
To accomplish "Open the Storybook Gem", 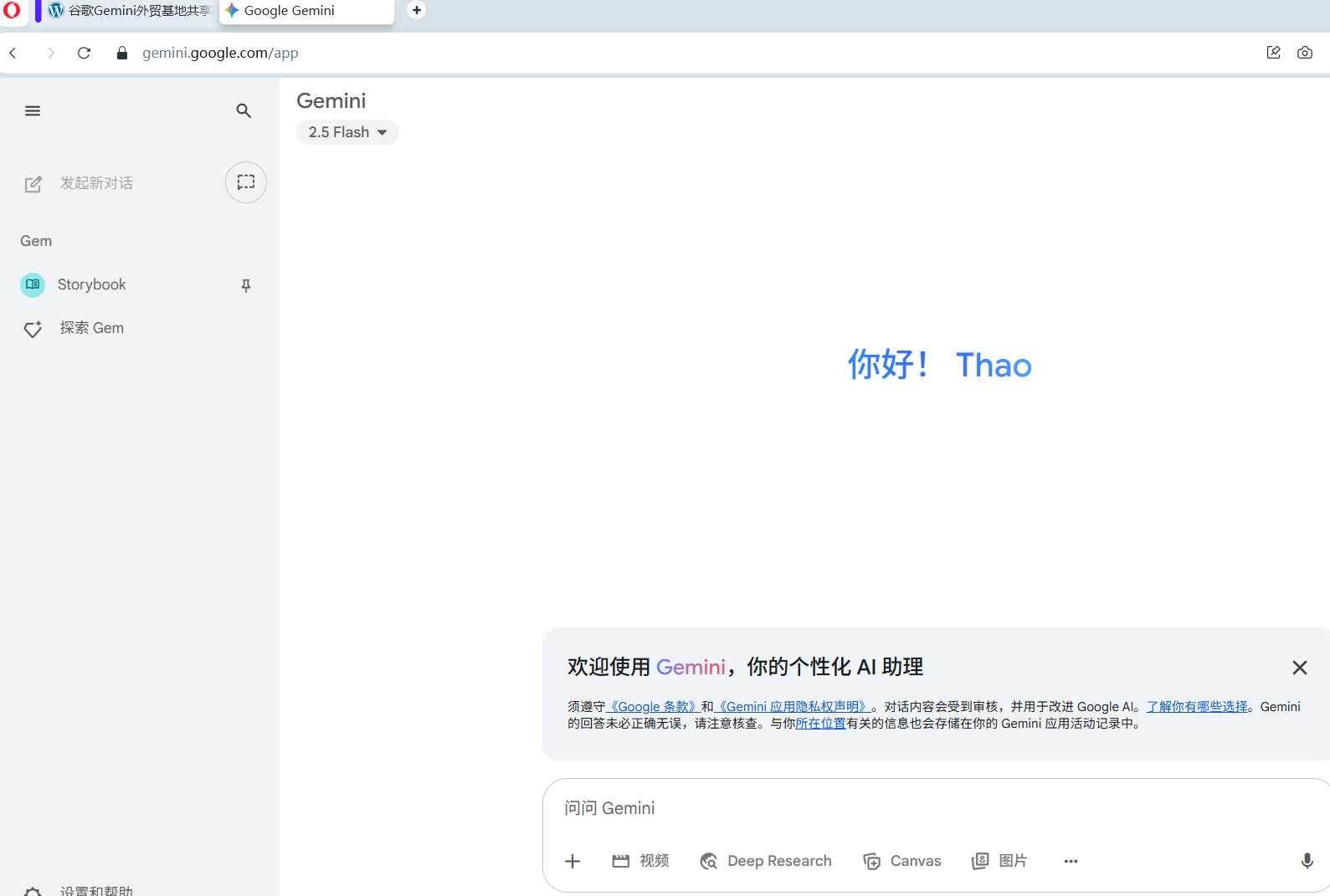I will (x=91, y=284).
